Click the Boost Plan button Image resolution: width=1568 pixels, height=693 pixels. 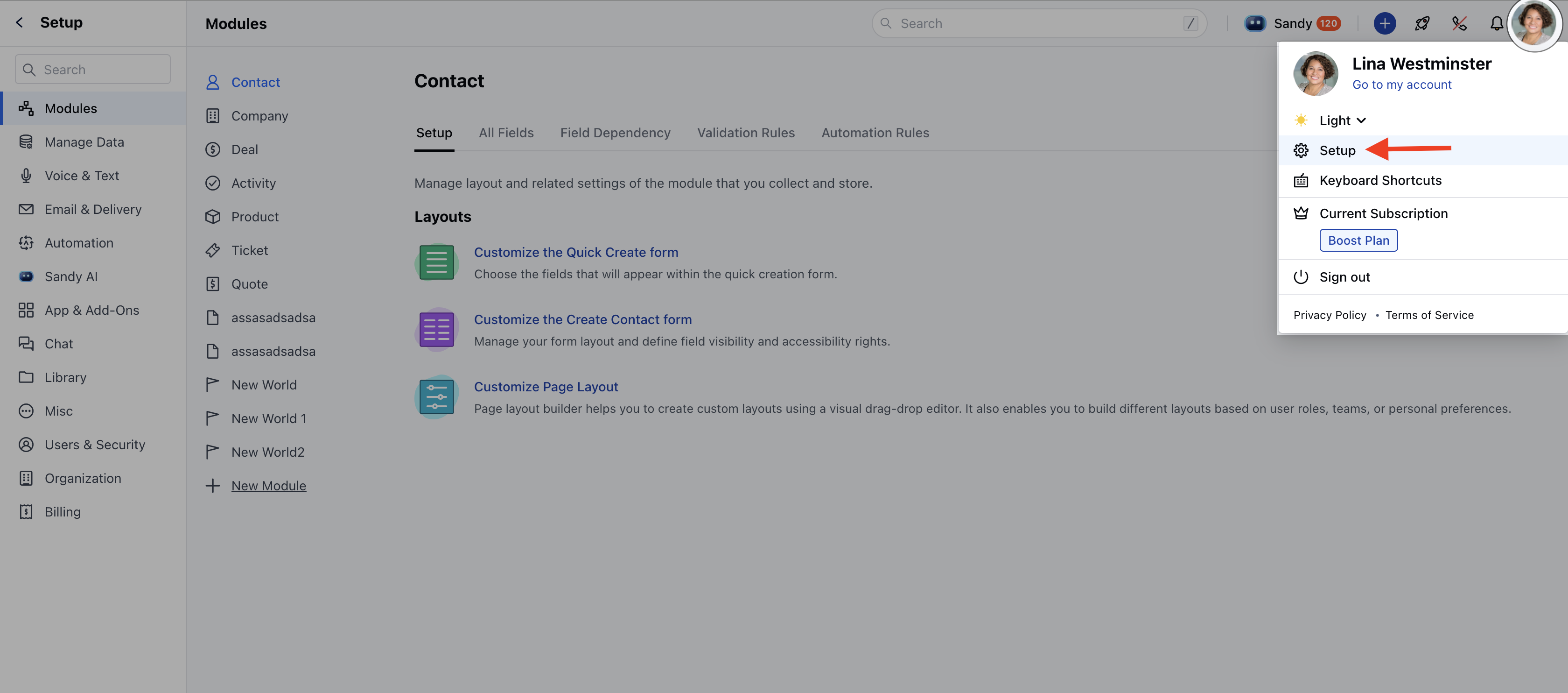(1358, 240)
